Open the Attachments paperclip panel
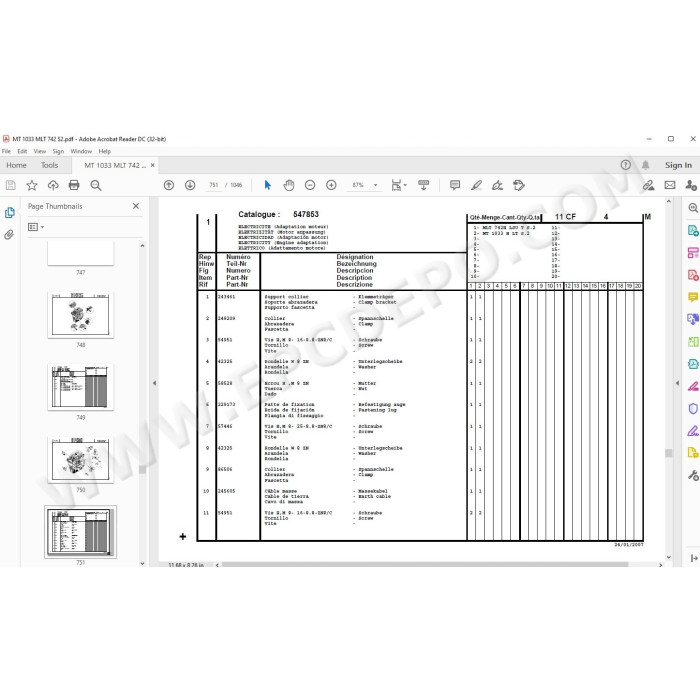This screenshot has height=700, width=700. pyautogui.click(x=9, y=235)
